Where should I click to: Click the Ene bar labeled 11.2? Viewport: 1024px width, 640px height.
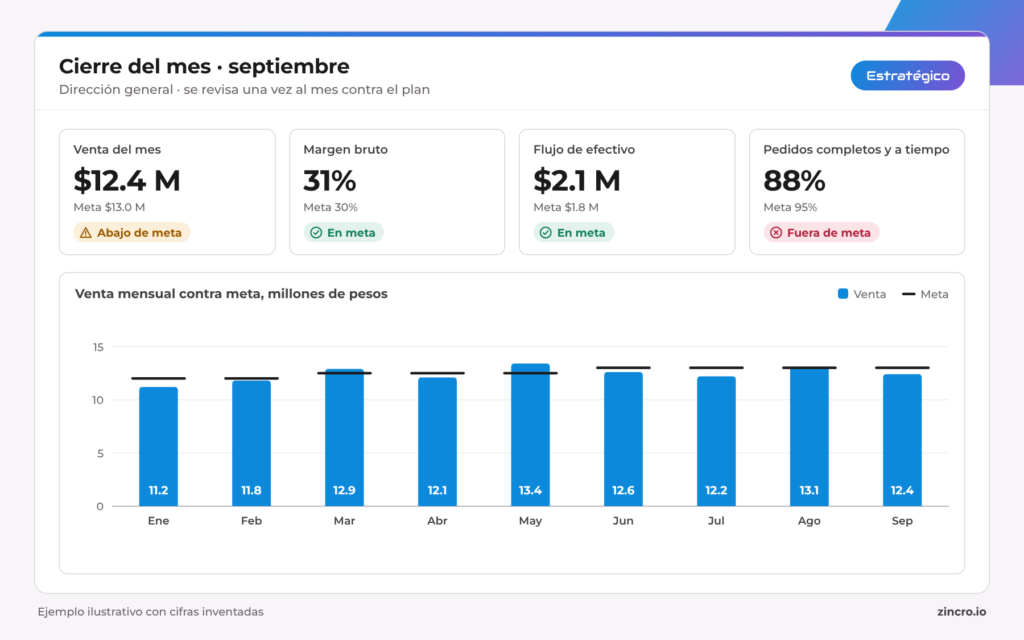click(x=159, y=447)
